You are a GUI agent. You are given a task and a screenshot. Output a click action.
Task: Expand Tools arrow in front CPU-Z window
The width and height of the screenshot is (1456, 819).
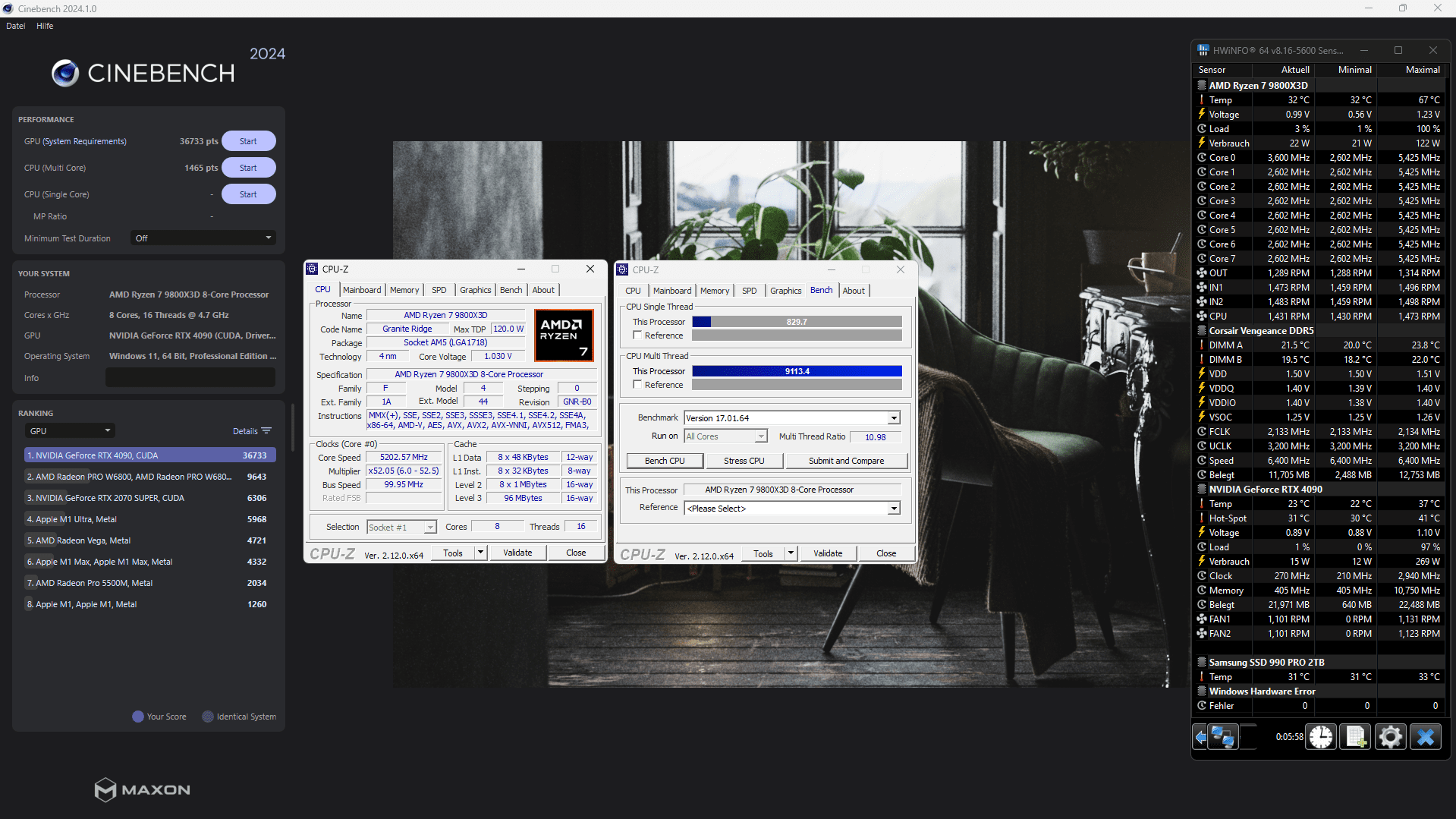click(480, 552)
